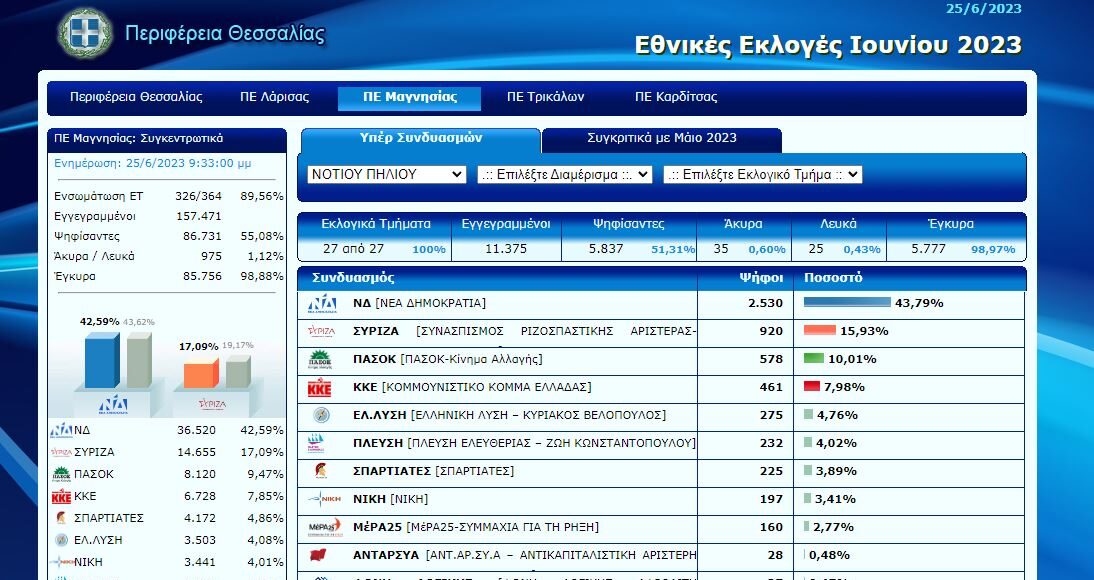Viewport: 1094px width, 580px height.
Task: Click the Ποσοστό column header
Action: click(833, 278)
